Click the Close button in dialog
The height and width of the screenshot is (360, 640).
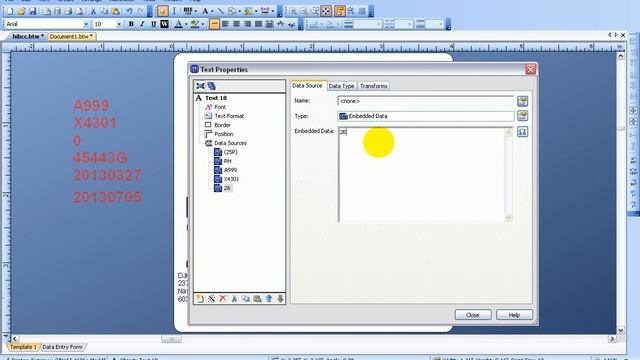click(473, 315)
